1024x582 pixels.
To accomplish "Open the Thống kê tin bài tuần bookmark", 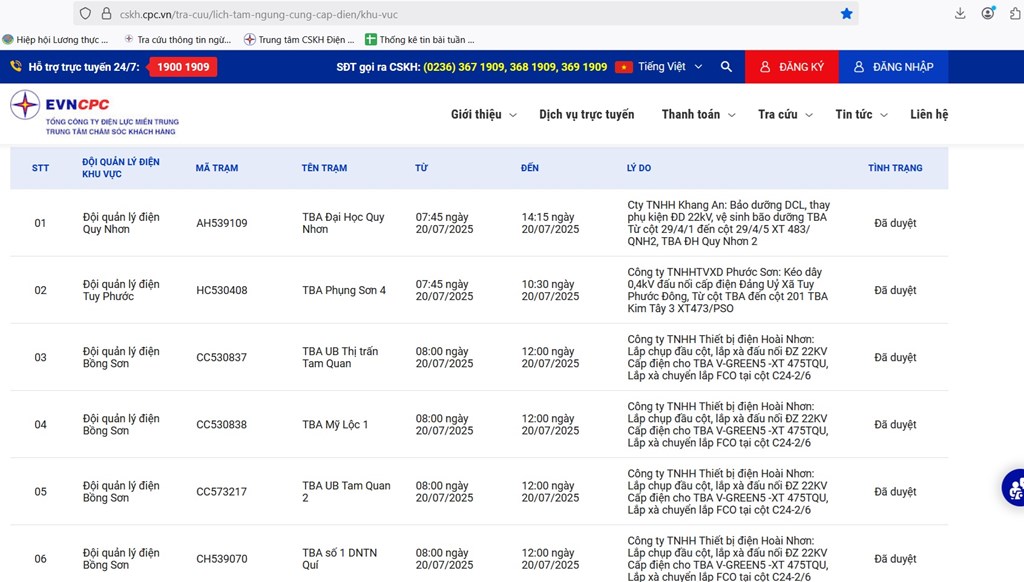I will click(x=420, y=40).
